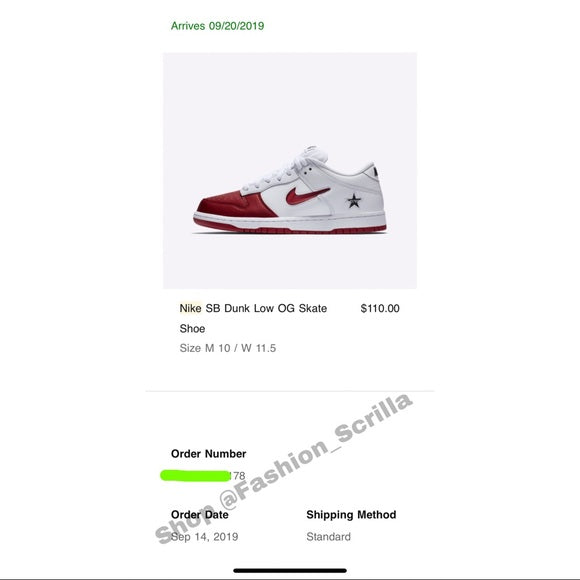Click the Shop @Fashion_Scrilla watermark text
The width and height of the screenshot is (580, 580).
(x=283, y=468)
